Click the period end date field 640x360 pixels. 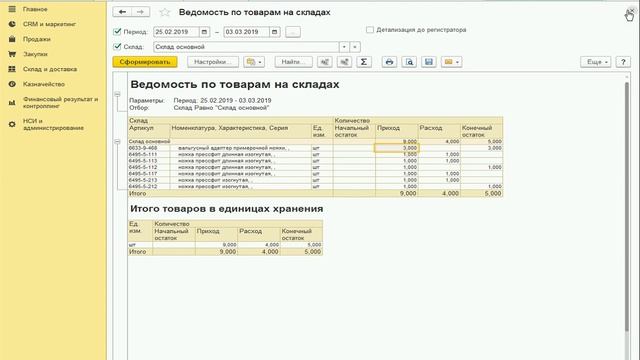(247, 32)
